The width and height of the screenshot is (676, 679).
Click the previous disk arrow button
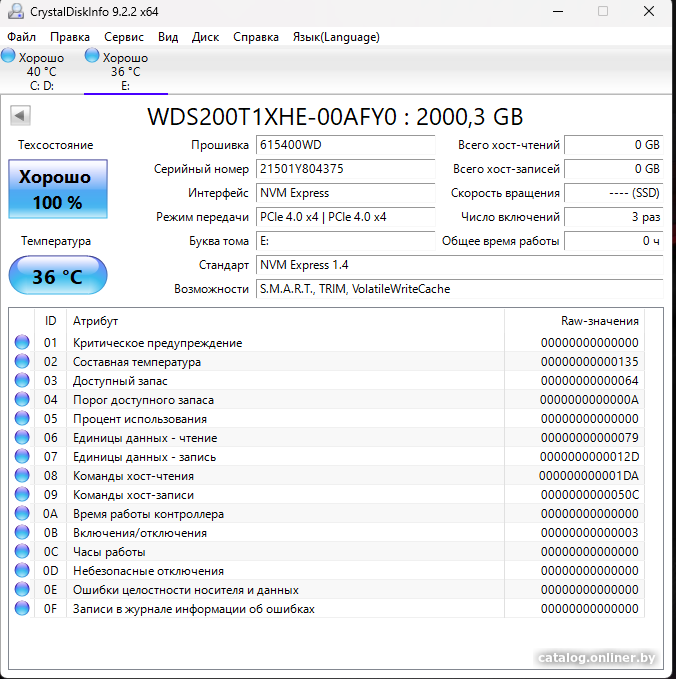coord(20,116)
